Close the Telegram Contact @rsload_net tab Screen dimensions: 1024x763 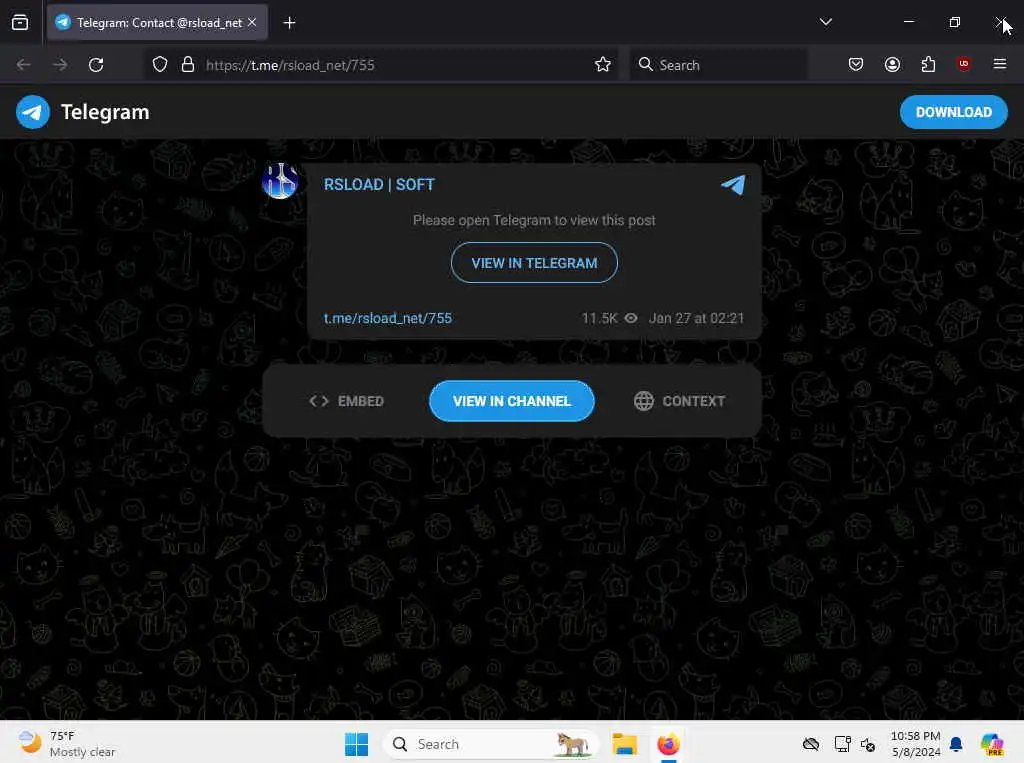pos(252,22)
